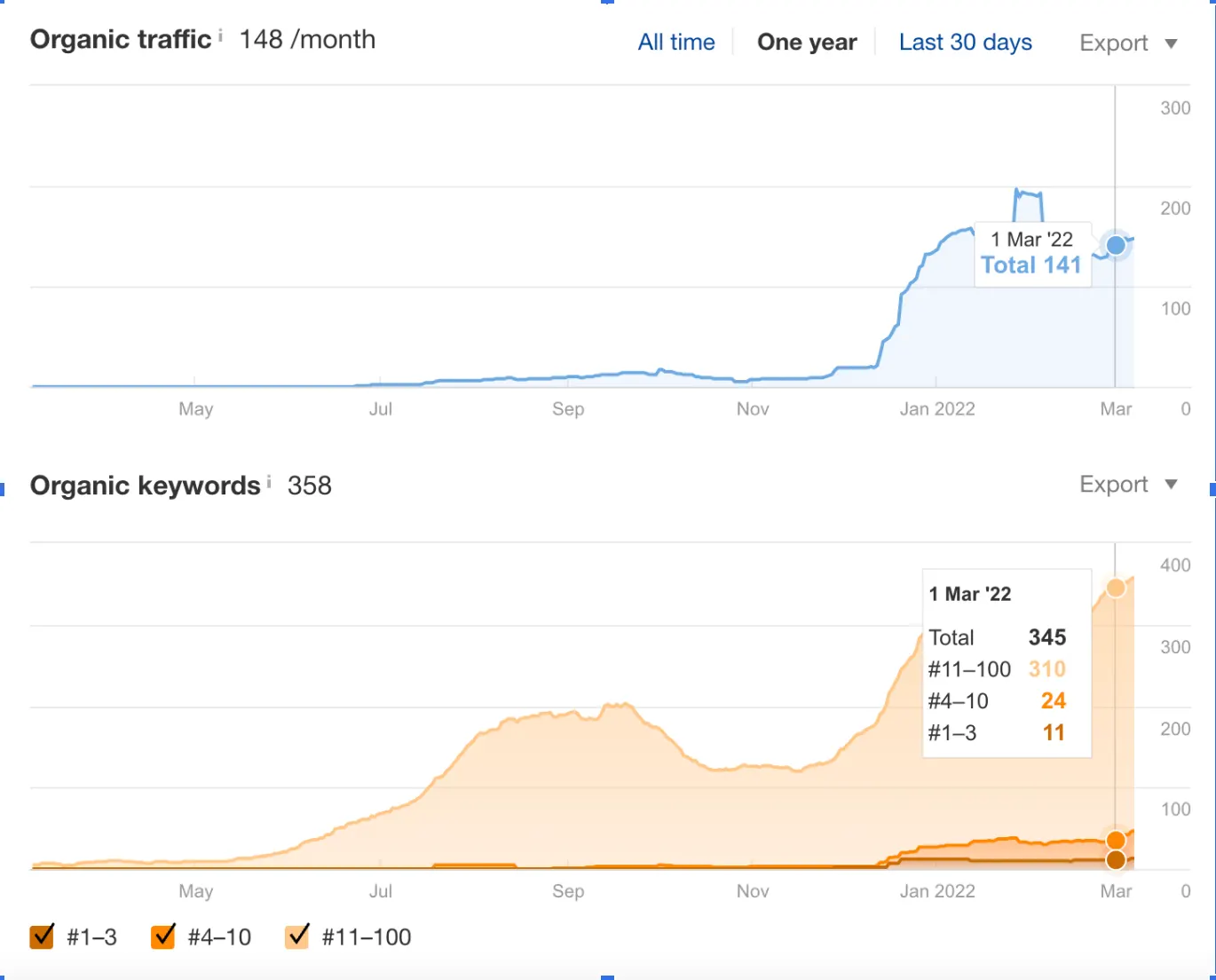Image resolution: width=1216 pixels, height=980 pixels.
Task: Switch to the All time view
Action: [x=675, y=42]
